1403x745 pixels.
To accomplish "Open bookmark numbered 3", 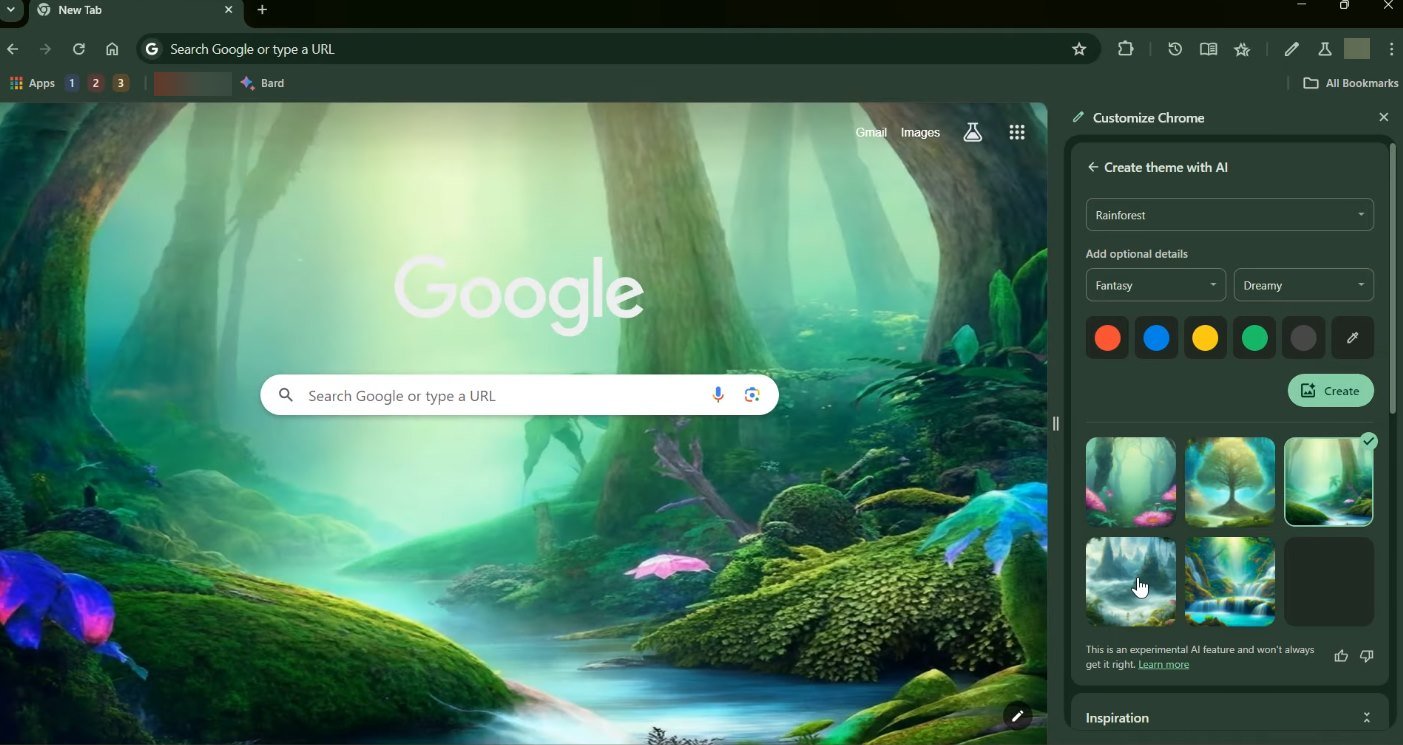I will 120,83.
